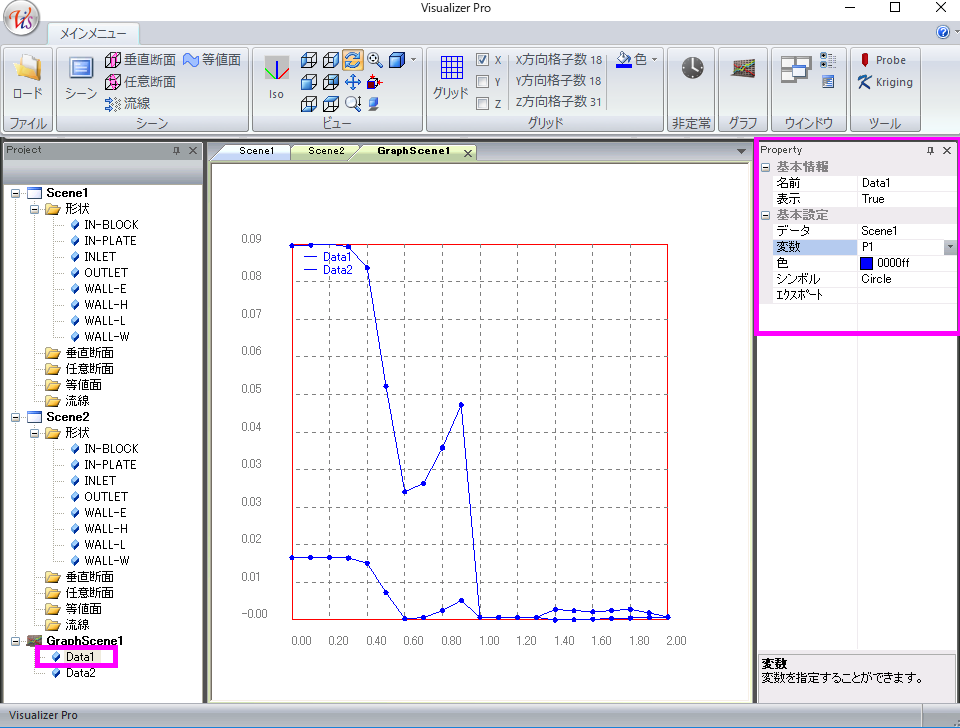960x728 pixels.
Task: Click the ウインドウ window layout icon
Action: (796, 70)
